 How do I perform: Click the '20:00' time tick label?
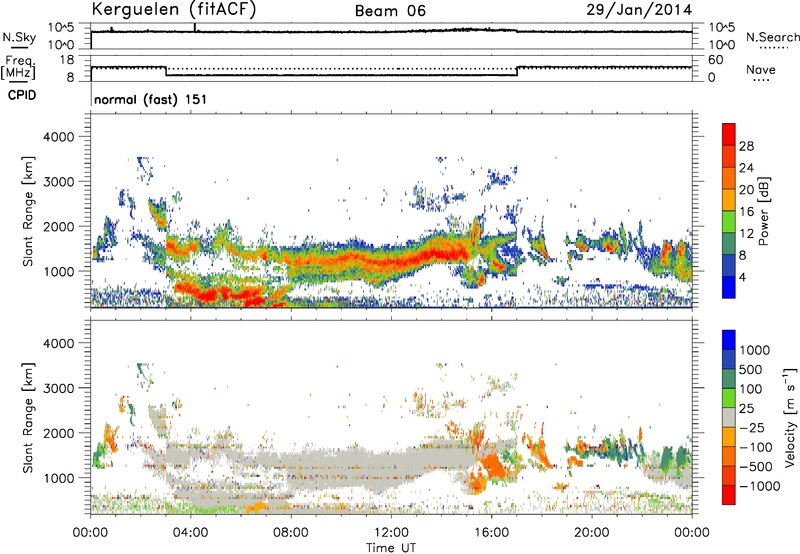[x=592, y=533]
